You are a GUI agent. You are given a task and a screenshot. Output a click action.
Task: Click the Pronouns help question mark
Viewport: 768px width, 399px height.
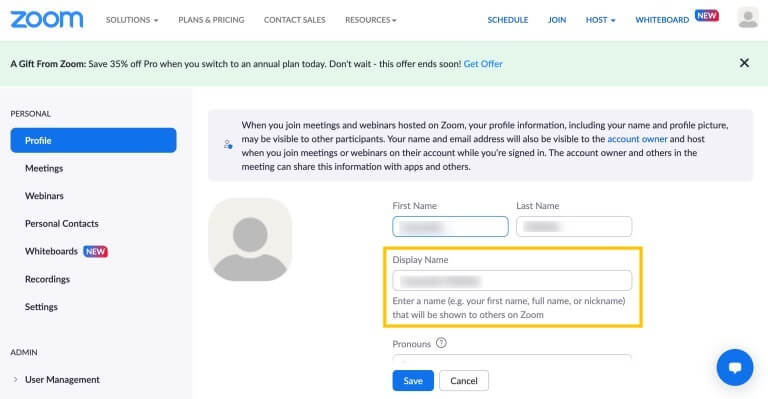(x=441, y=343)
